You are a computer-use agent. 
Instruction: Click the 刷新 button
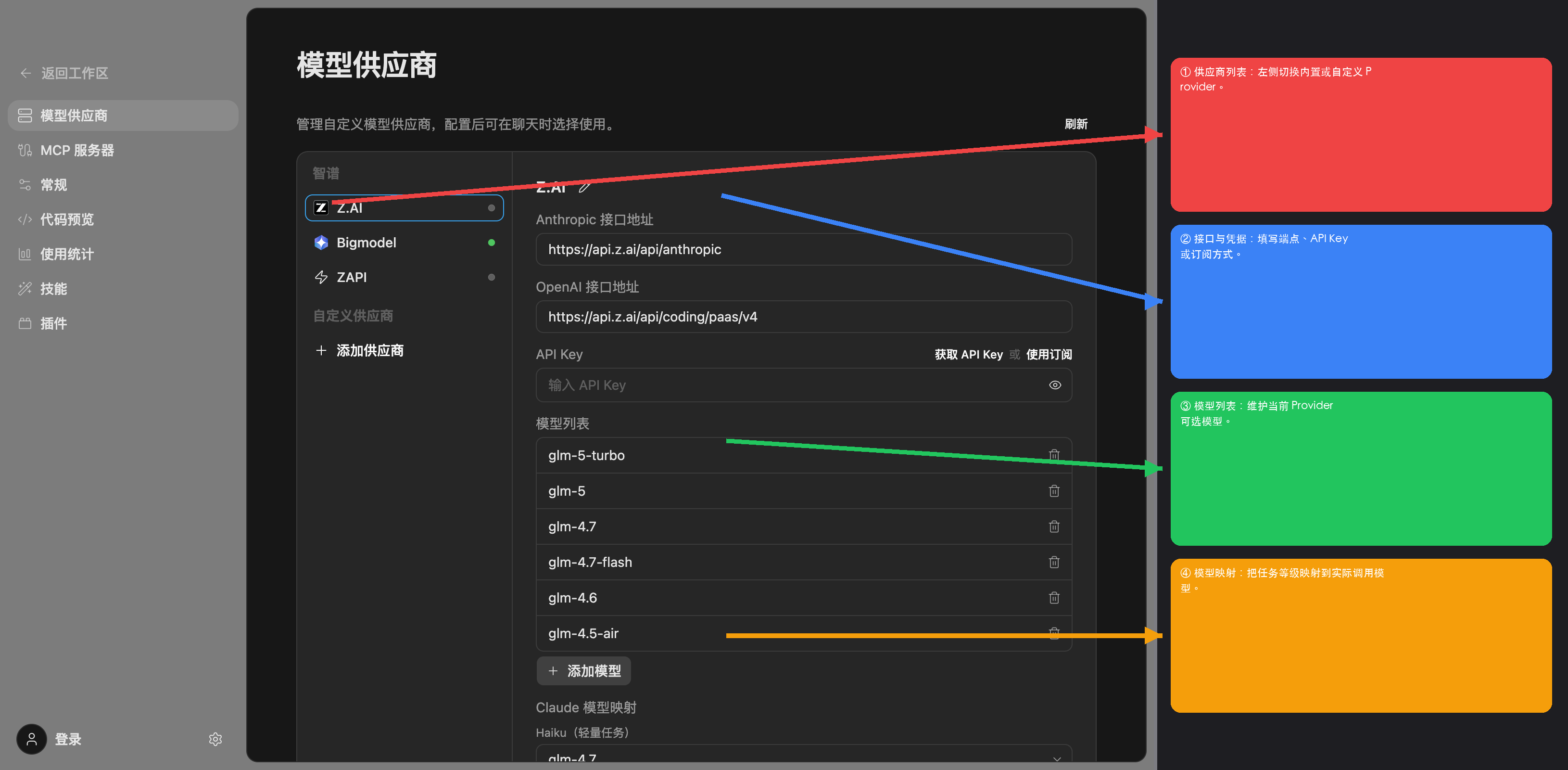(x=1075, y=124)
